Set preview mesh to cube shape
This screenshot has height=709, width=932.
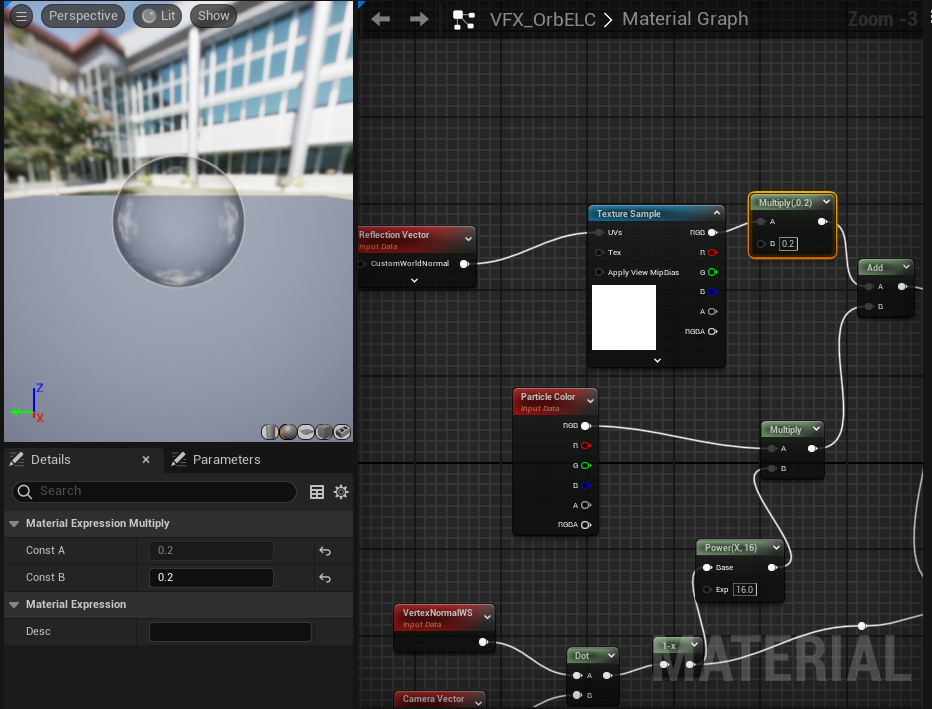point(324,432)
